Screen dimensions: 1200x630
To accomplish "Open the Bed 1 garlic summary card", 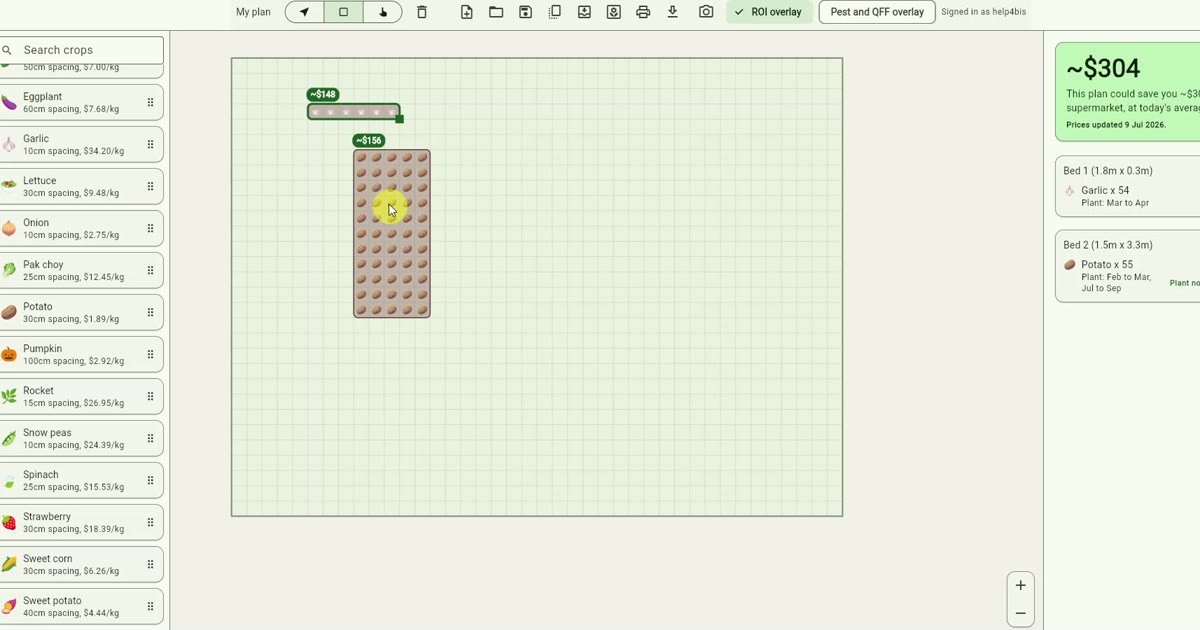I will [x=1128, y=186].
